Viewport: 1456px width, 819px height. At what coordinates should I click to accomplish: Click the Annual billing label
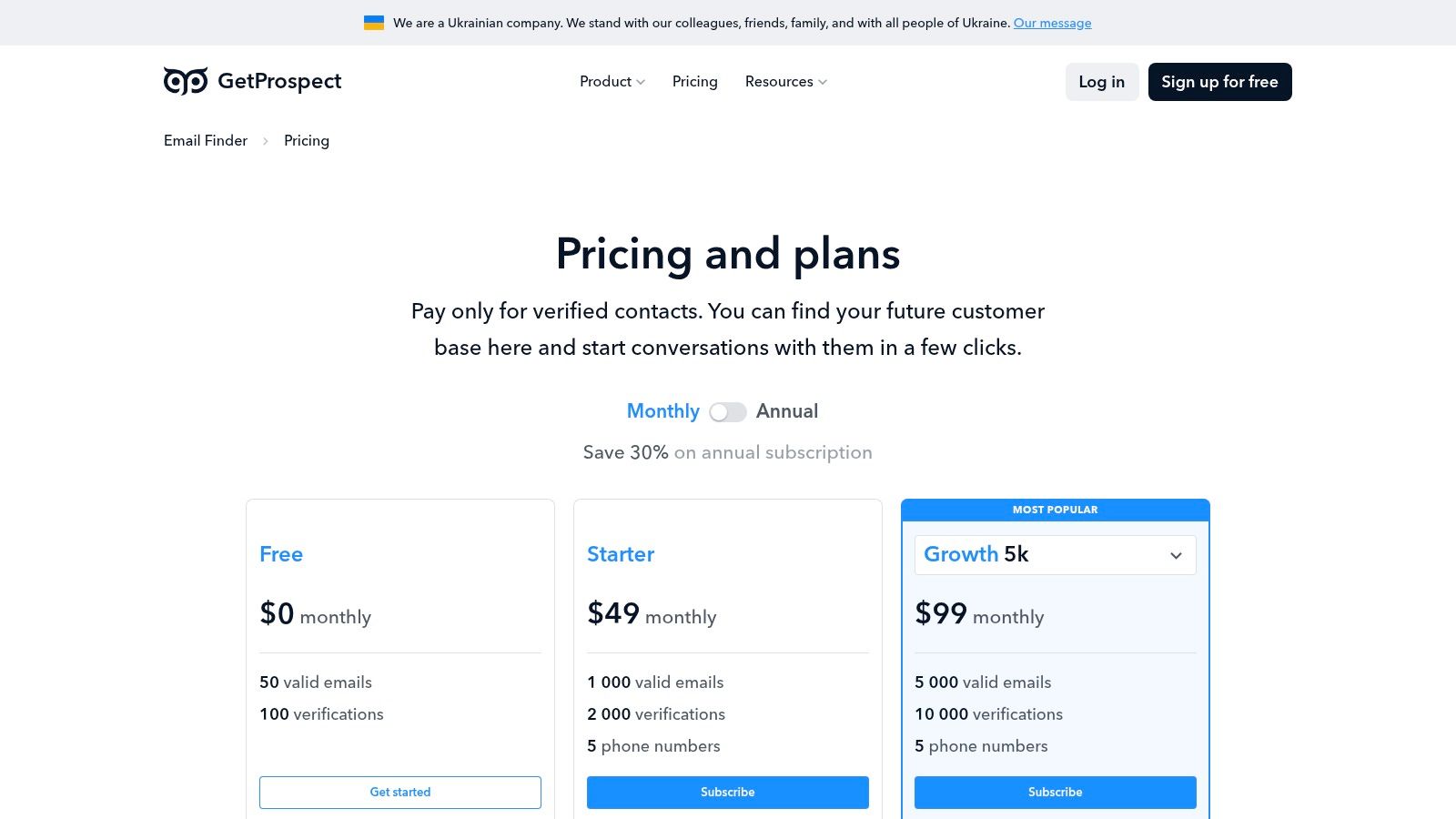coord(786,411)
